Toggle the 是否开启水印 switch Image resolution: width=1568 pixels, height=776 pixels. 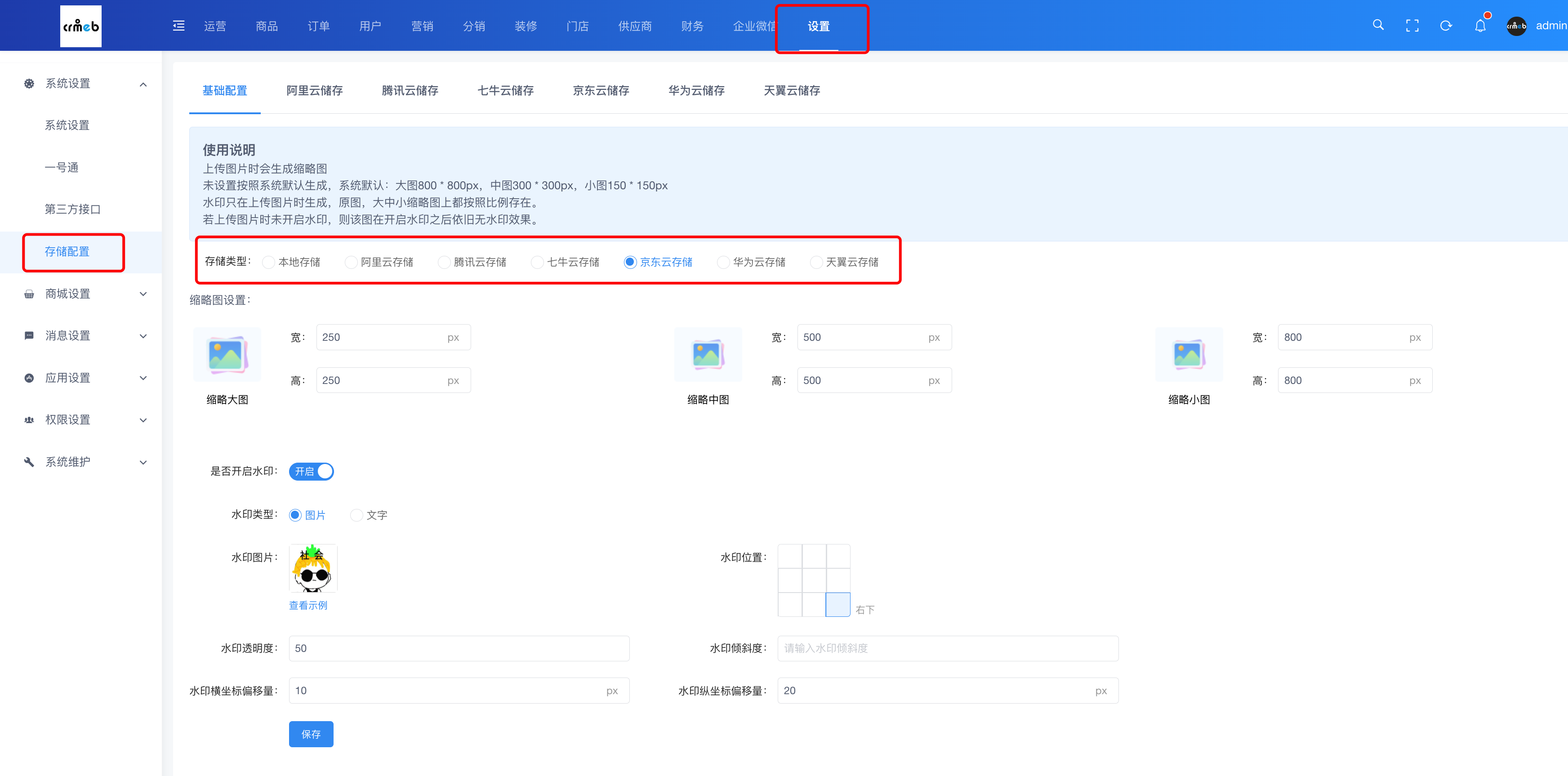pyautogui.click(x=311, y=471)
